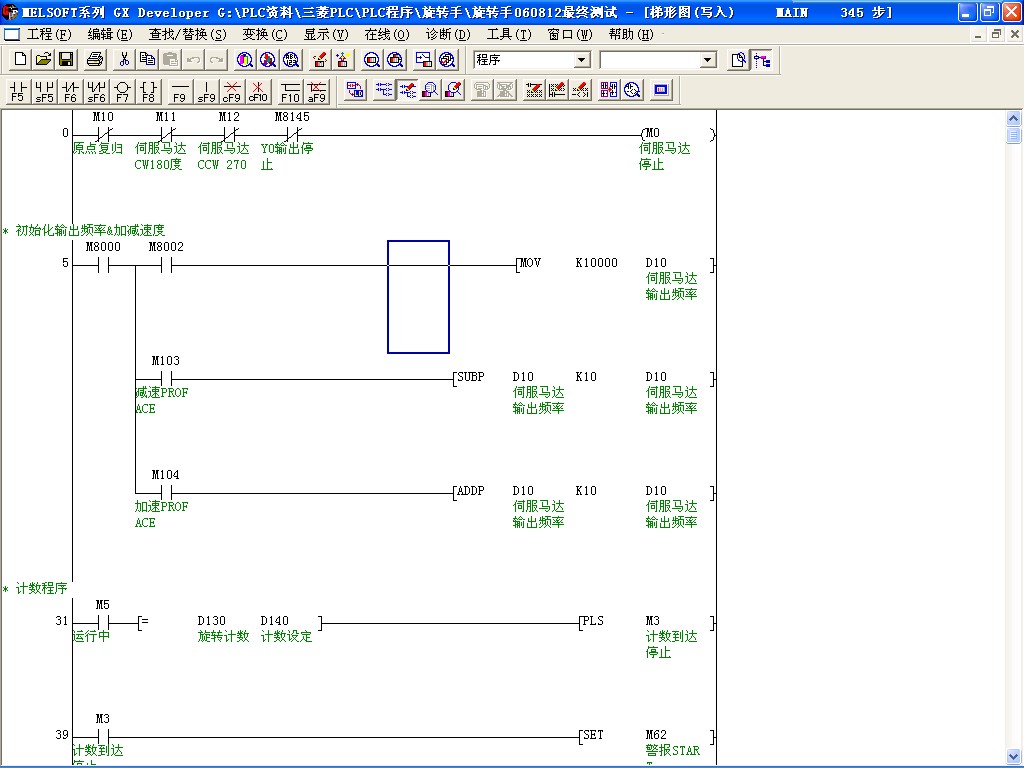
Task: Create a new project with the blank page icon
Action: pos(20,60)
